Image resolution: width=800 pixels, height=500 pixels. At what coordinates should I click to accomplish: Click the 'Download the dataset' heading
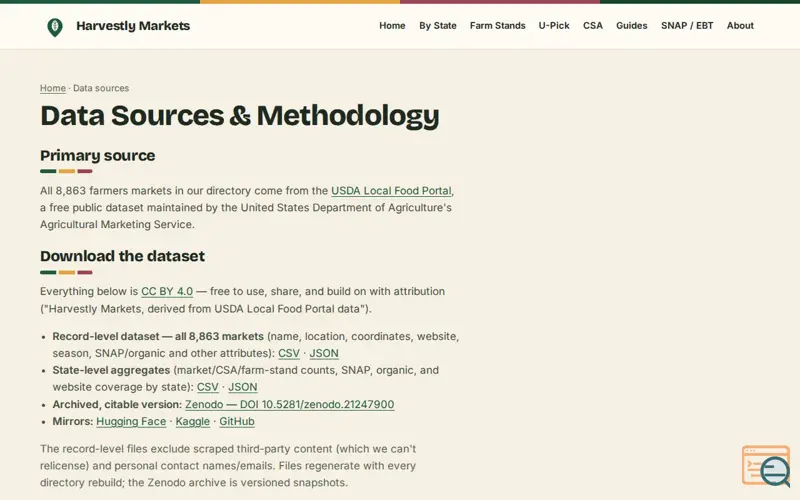click(122, 256)
